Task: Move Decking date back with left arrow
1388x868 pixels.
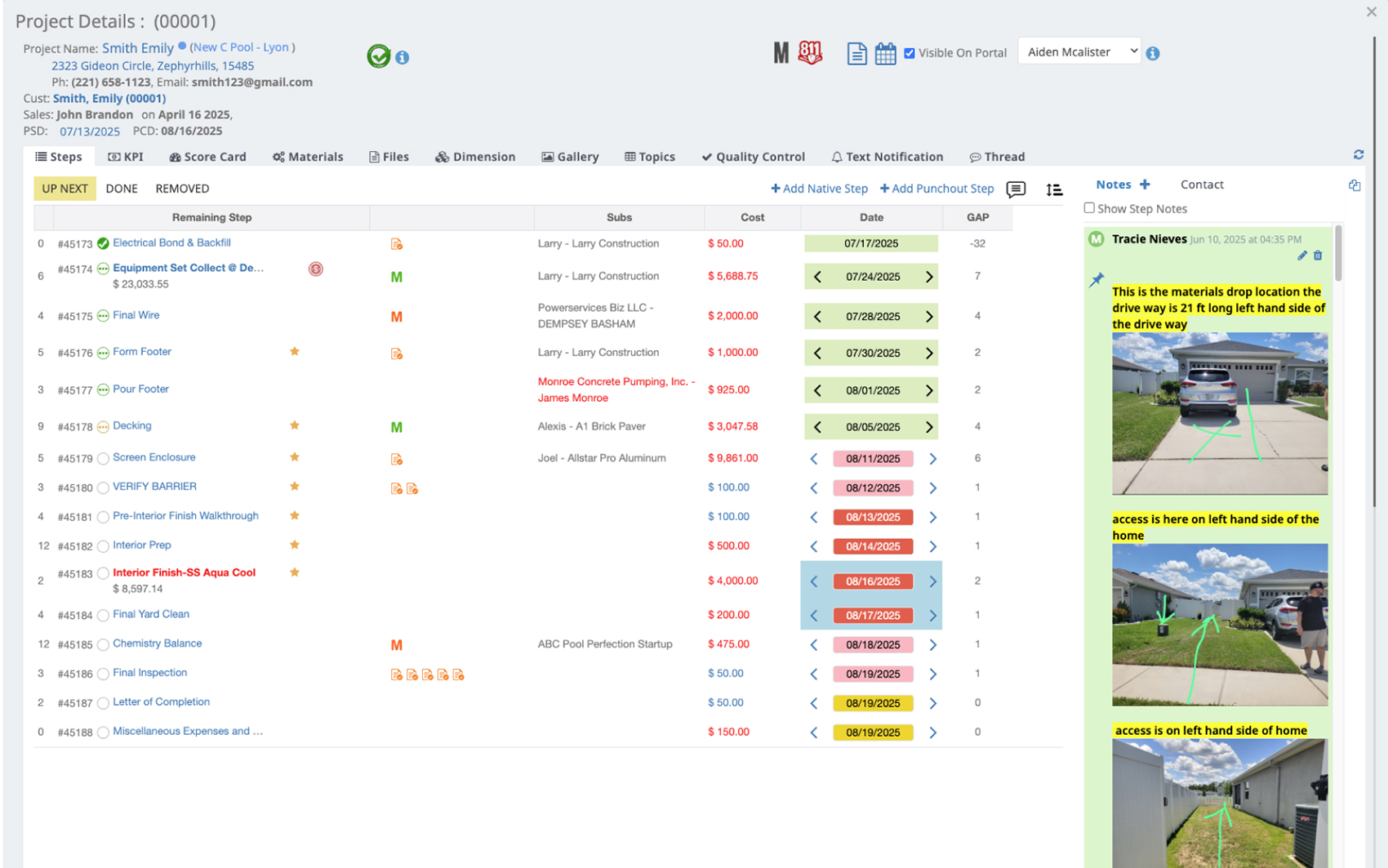Action: (x=817, y=427)
